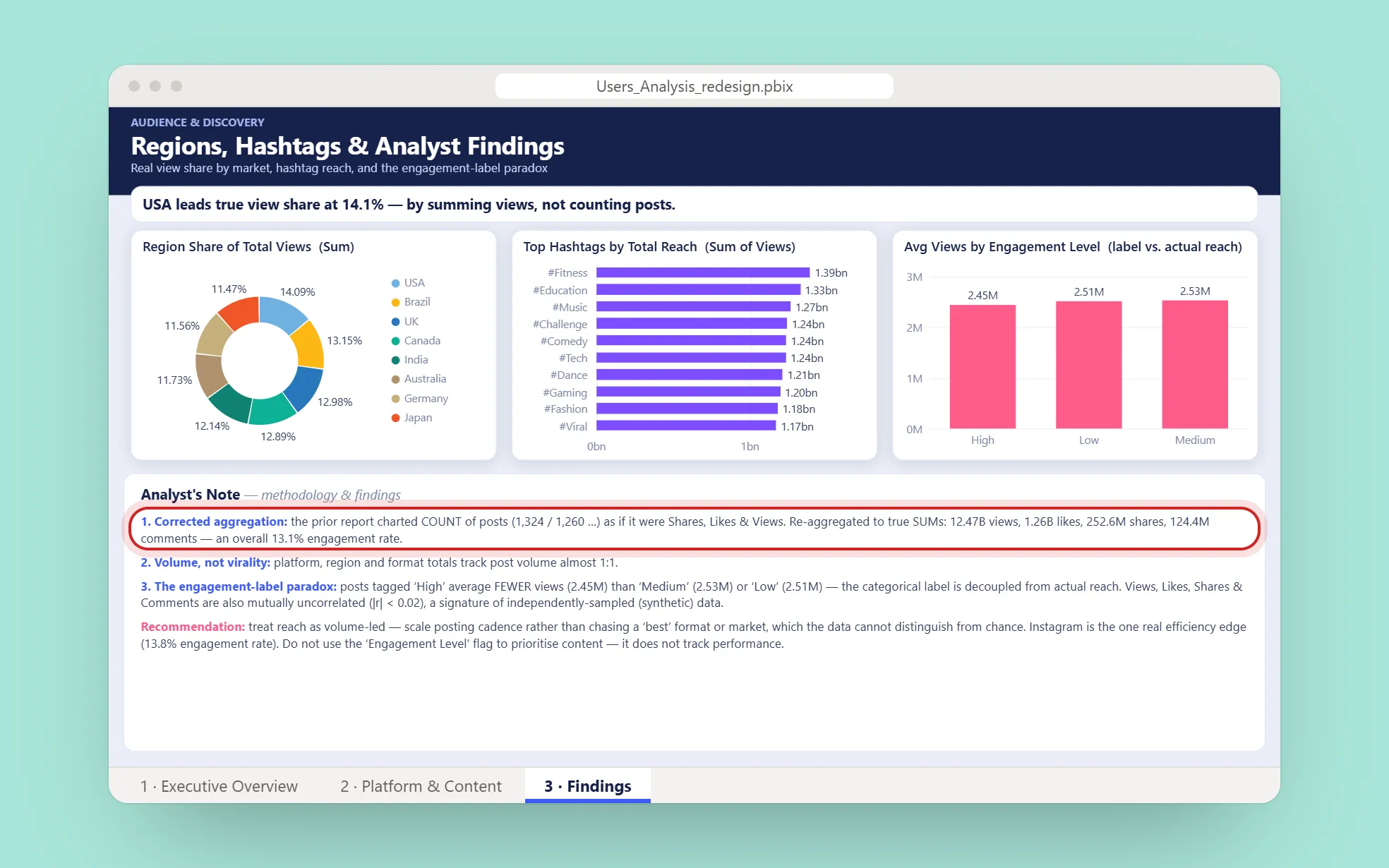Viewport: 1389px width, 868px height.
Task: Click the 13.15% donut slice label
Action: [x=344, y=340]
